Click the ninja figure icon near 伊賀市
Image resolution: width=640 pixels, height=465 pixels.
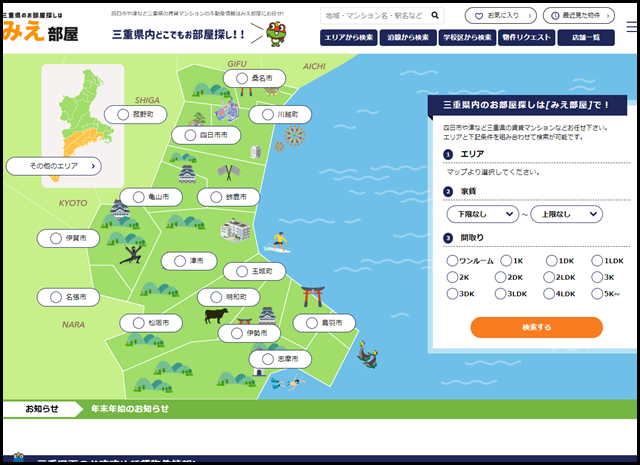130,253
